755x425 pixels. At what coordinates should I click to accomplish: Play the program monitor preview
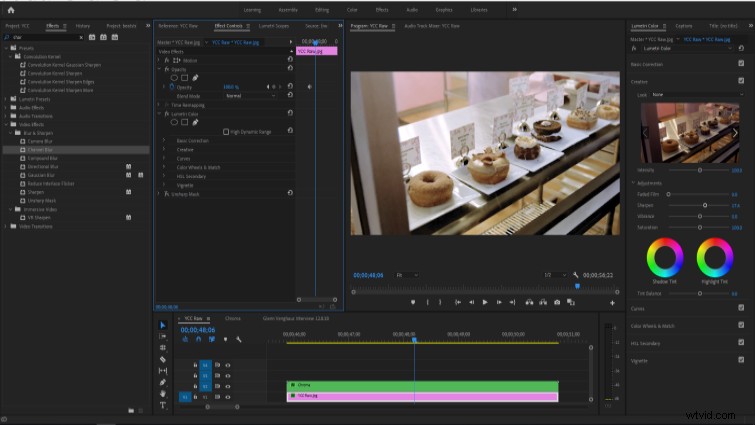click(485, 302)
